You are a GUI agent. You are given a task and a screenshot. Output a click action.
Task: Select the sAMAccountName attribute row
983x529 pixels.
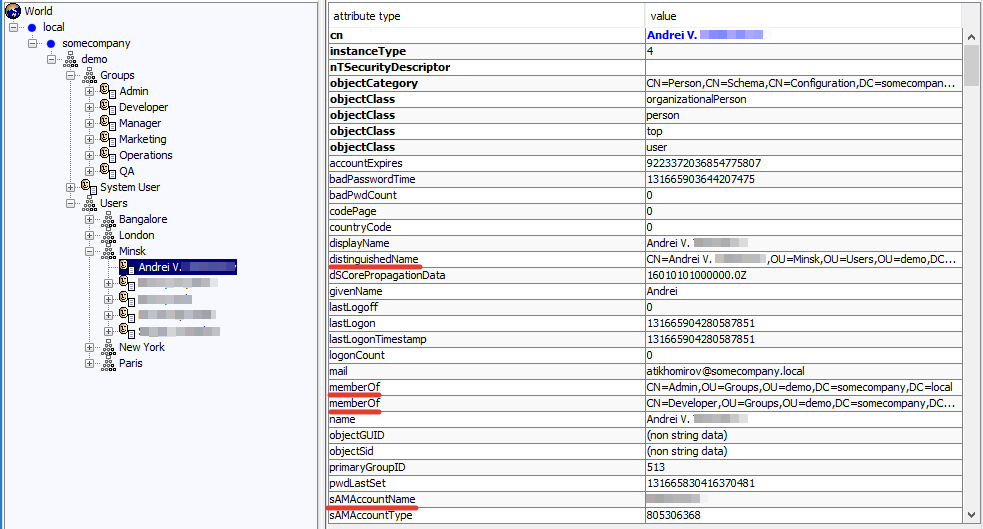click(x=645, y=499)
